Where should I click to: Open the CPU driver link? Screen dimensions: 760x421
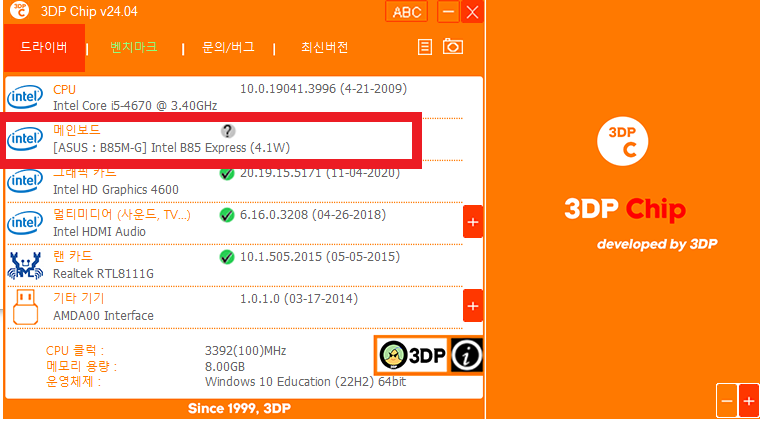(64, 90)
